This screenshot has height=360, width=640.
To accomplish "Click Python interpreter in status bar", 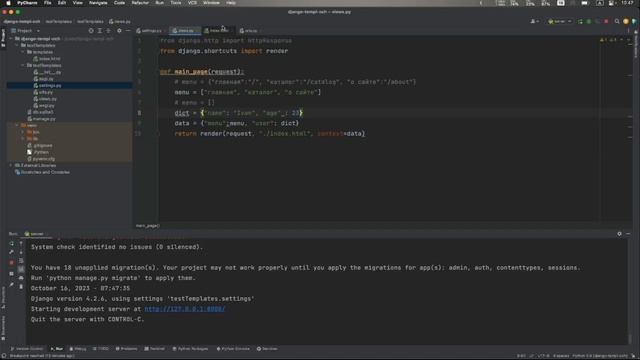I will click(x=600, y=356).
